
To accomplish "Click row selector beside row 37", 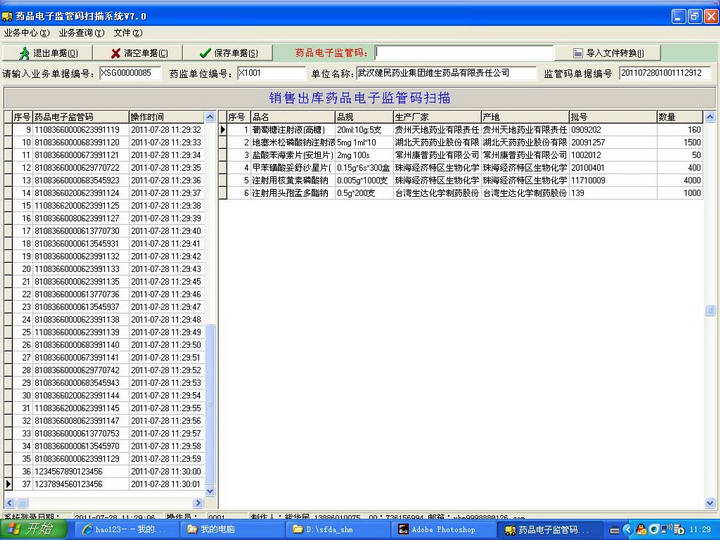I will (8, 484).
